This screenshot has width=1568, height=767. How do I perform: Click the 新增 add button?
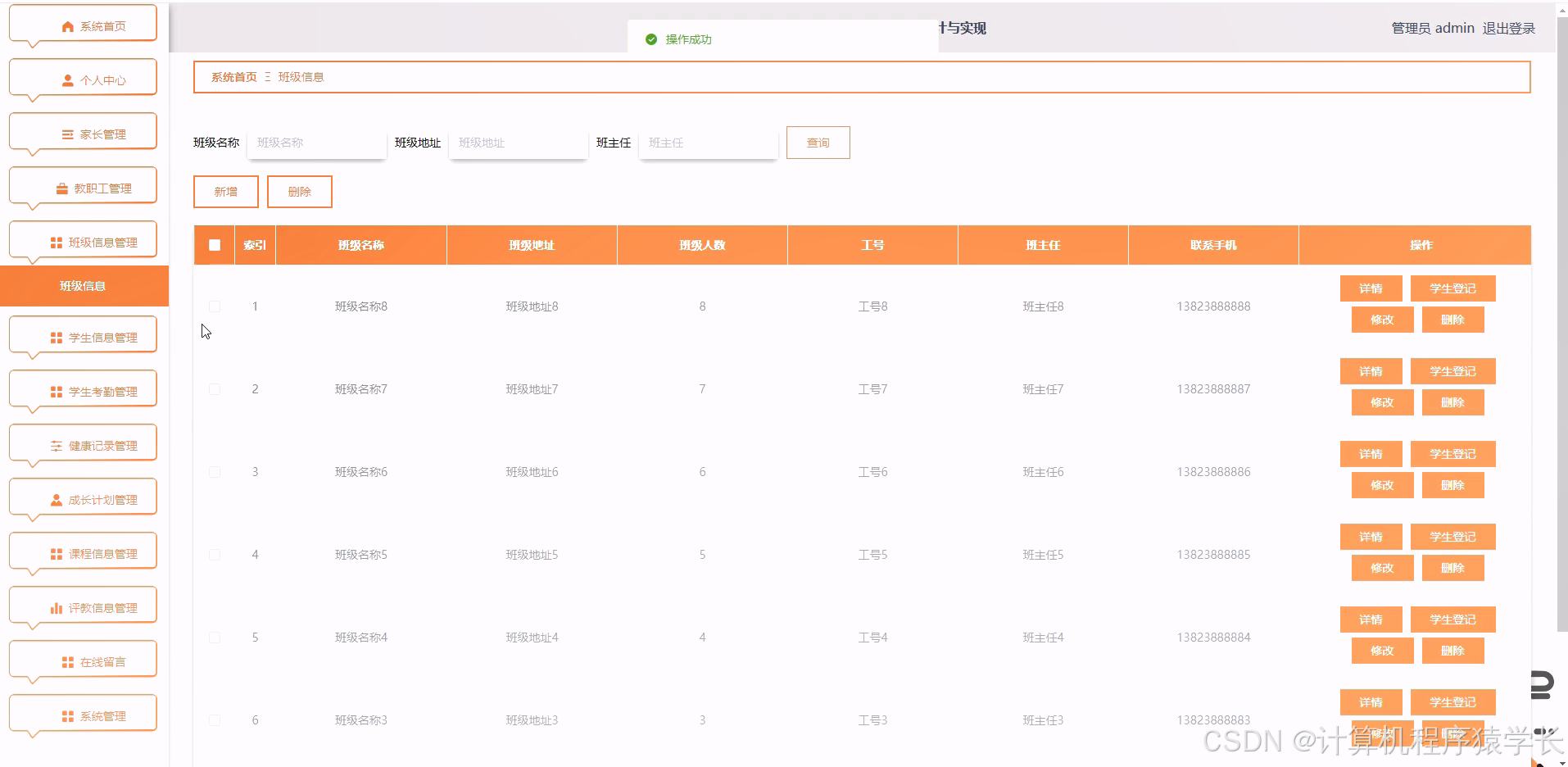(x=226, y=192)
